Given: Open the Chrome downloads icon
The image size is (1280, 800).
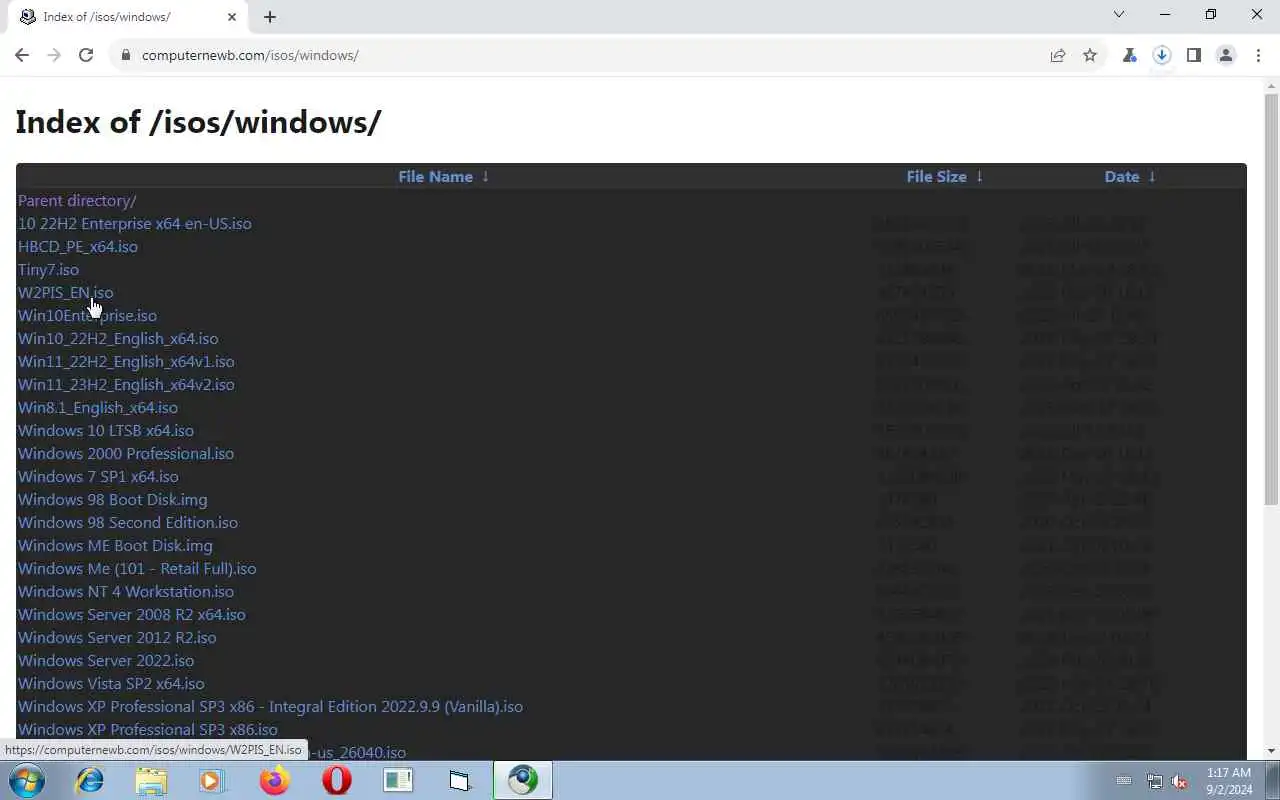Looking at the screenshot, I should pyautogui.click(x=1162, y=55).
